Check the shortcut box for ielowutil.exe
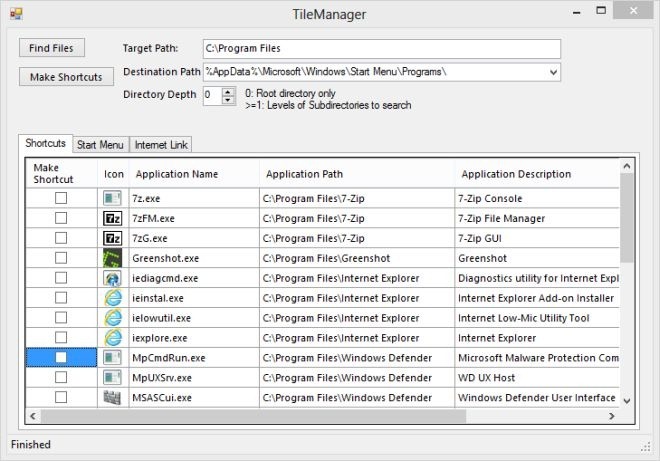The image size is (660, 461). tap(61, 317)
